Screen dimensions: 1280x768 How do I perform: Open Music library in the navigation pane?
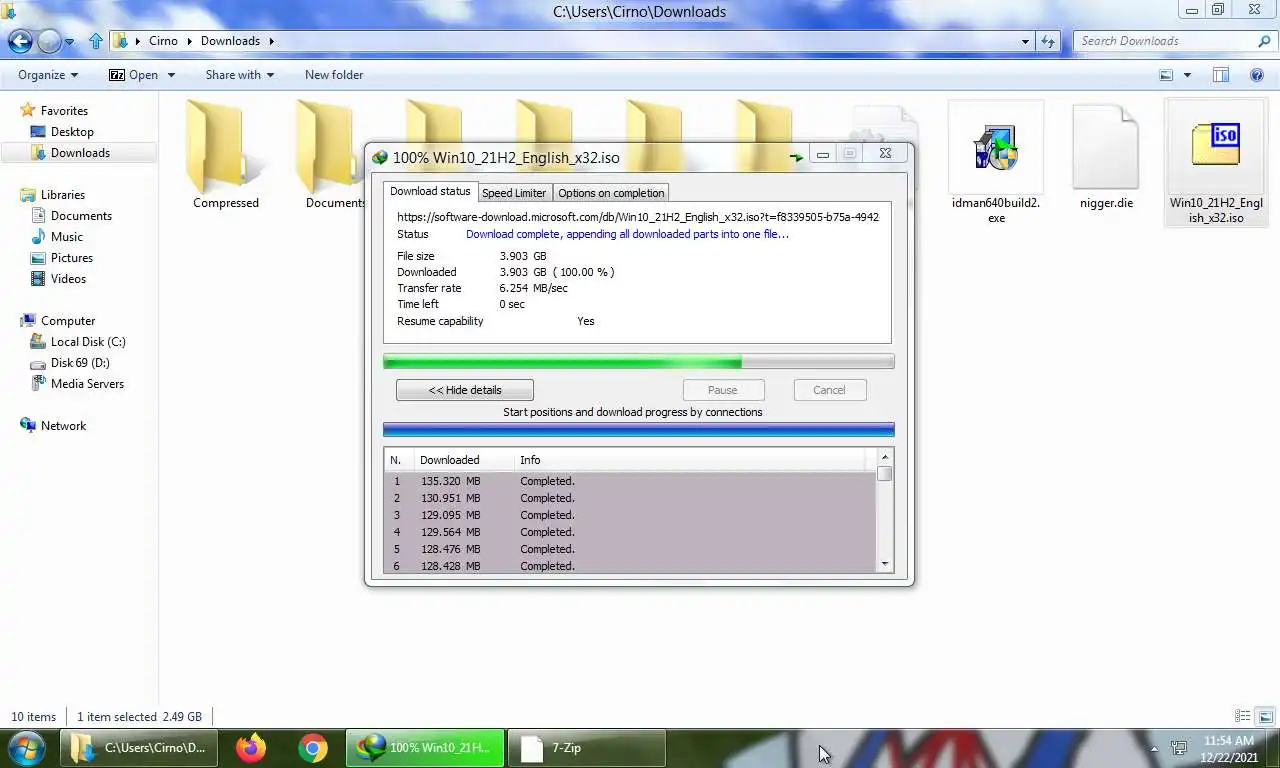(67, 237)
